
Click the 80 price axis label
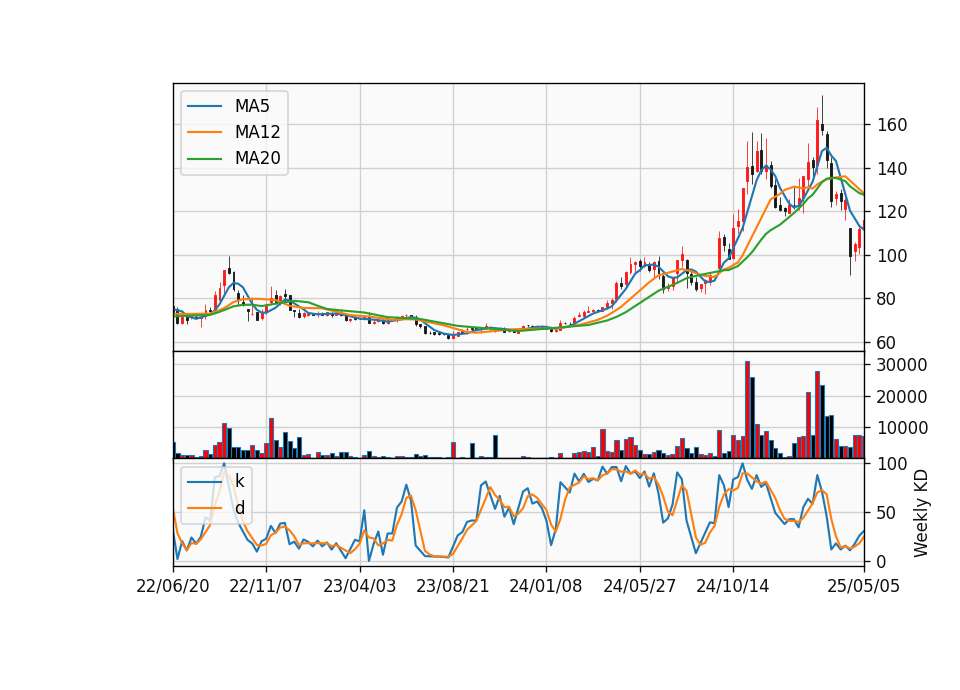pos(887,299)
